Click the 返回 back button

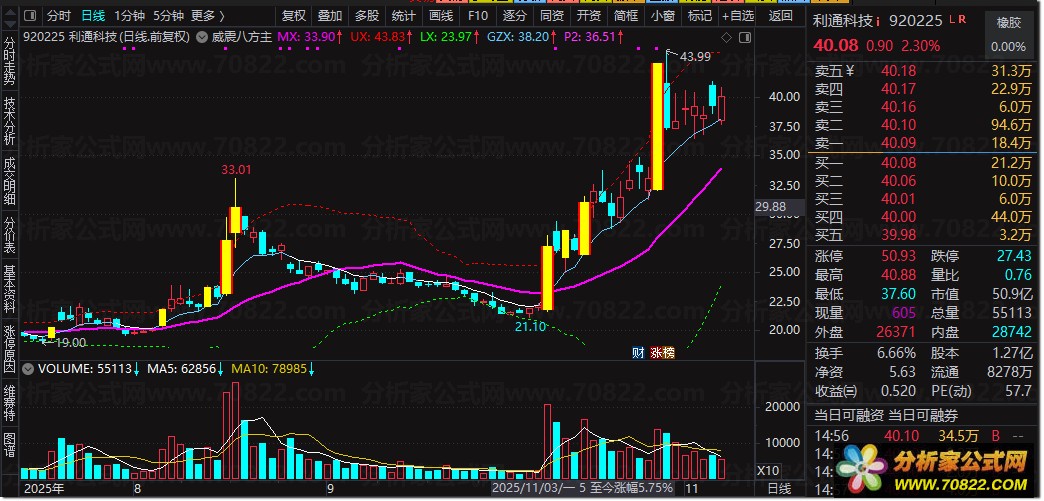(x=780, y=15)
